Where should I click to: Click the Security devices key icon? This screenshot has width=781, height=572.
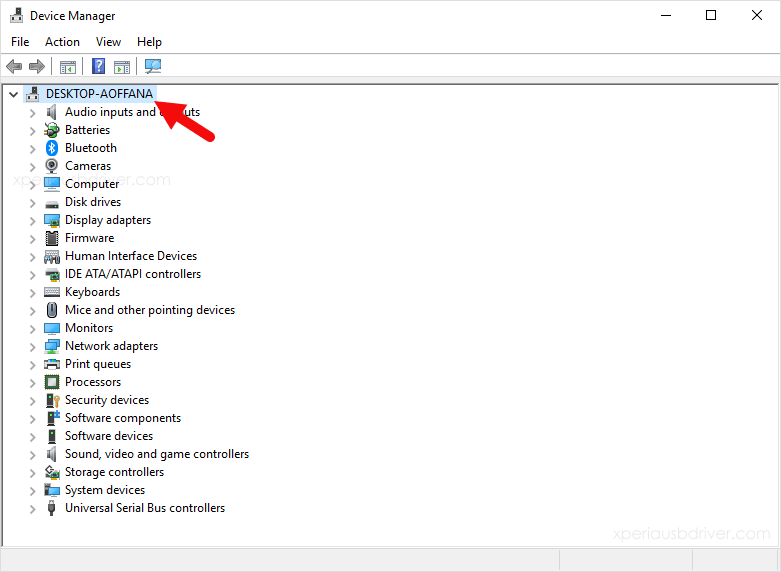click(x=52, y=400)
